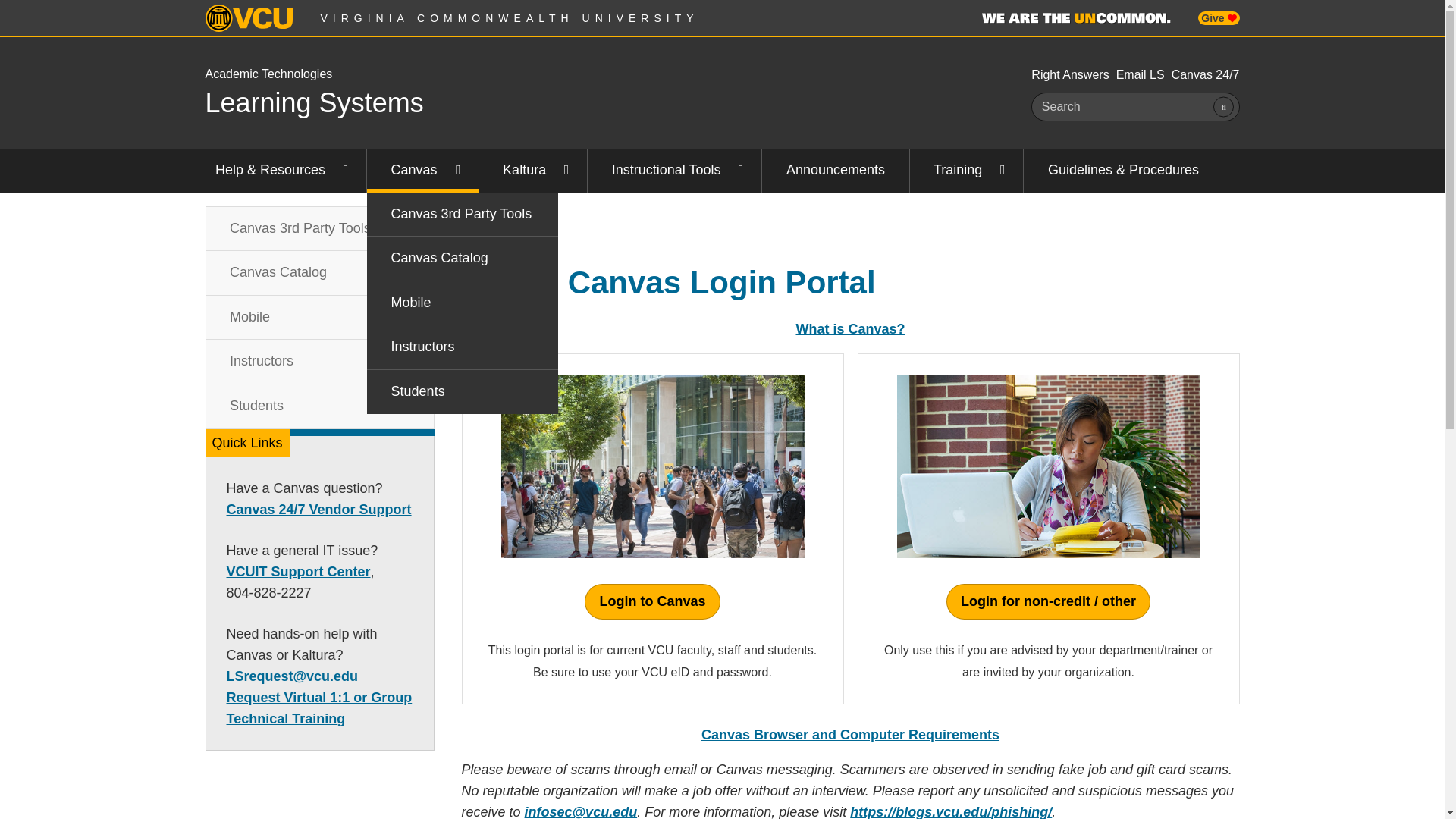Open the Announcements nav item
Screen dimensions: 1456x819
click(835, 171)
